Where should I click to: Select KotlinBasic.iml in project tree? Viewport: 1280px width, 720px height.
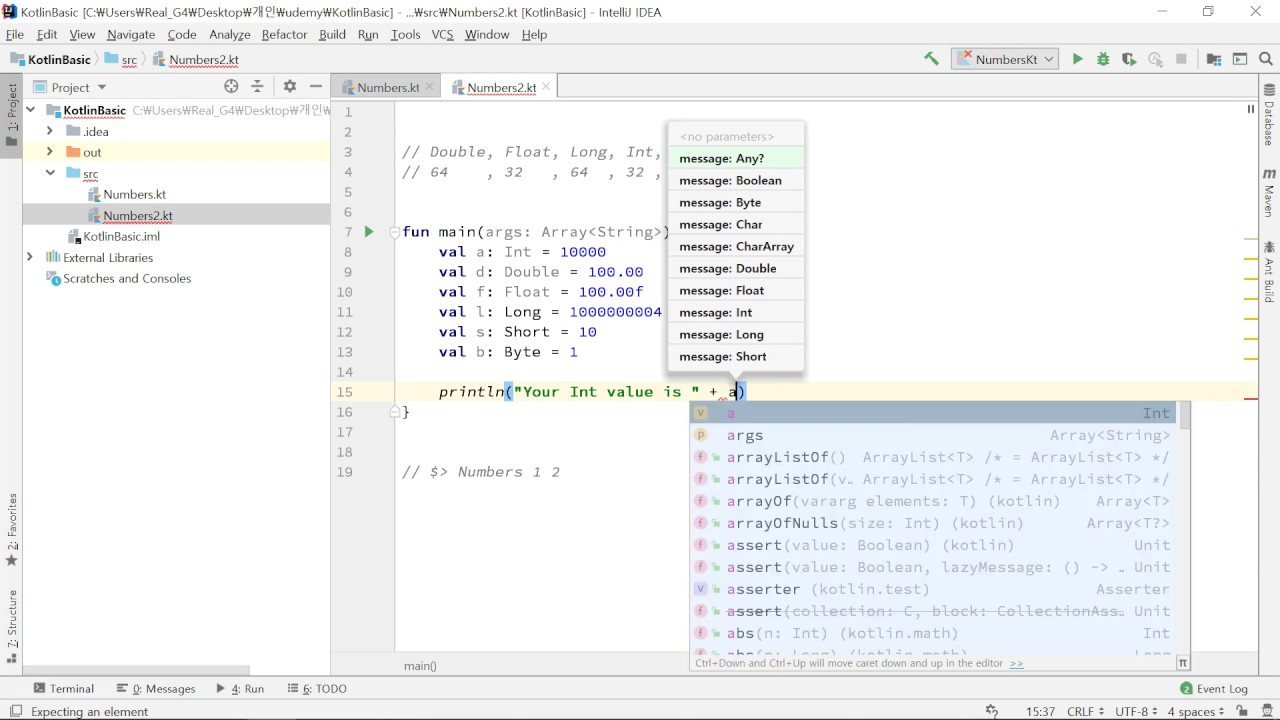pyautogui.click(x=121, y=236)
